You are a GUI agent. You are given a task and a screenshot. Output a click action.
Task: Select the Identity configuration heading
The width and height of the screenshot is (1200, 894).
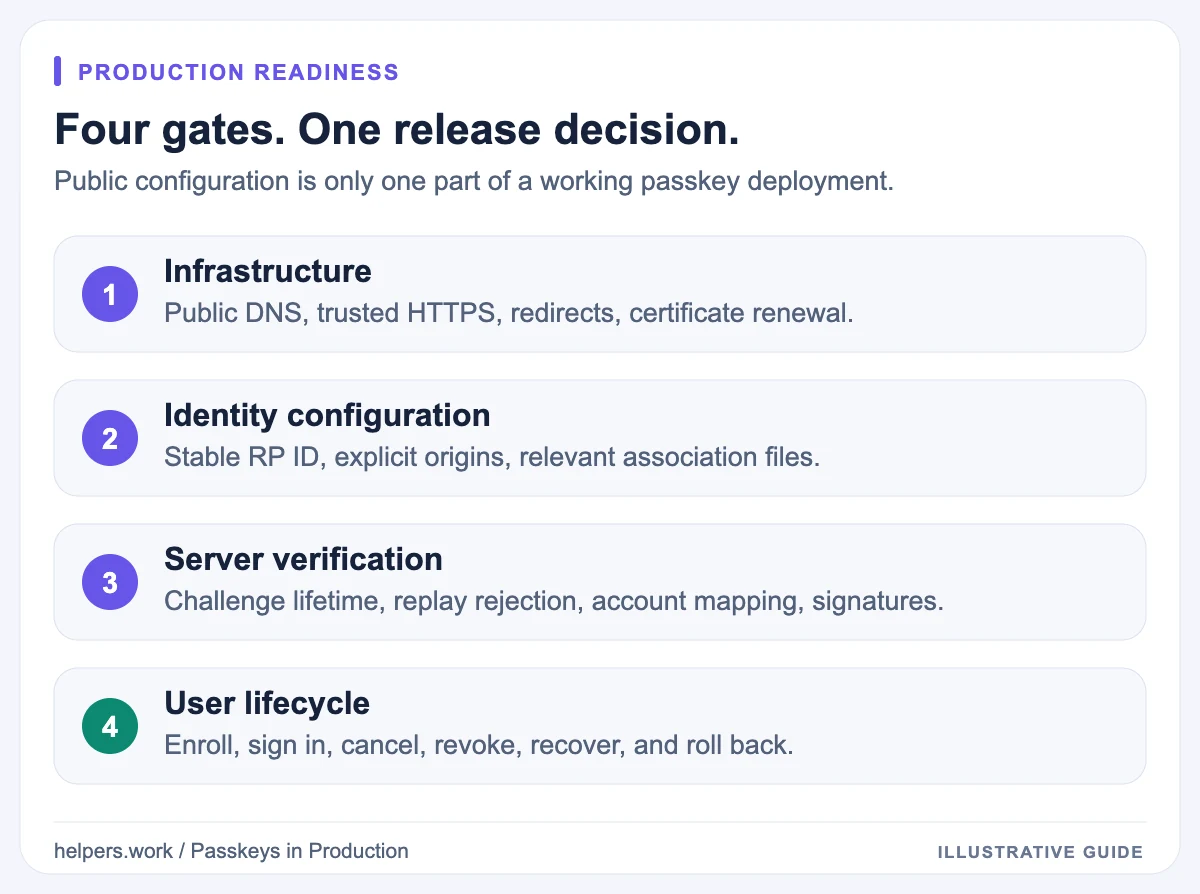[327, 415]
